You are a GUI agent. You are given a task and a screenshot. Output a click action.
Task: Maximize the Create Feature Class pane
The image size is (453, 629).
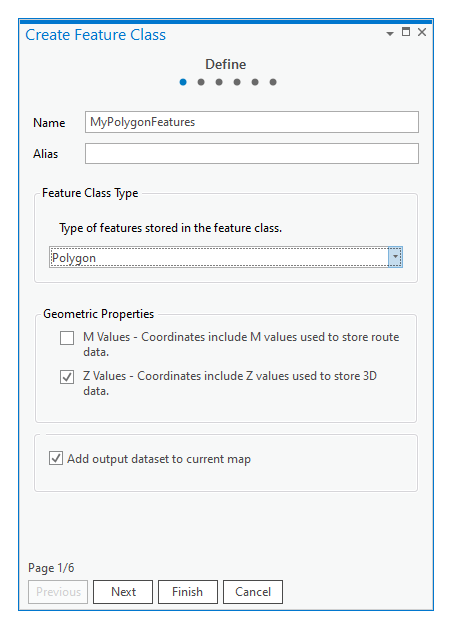(x=406, y=32)
